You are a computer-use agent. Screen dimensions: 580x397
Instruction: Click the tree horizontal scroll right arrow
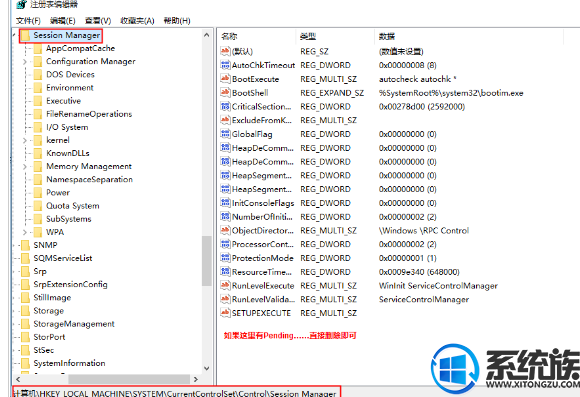[x=196, y=379]
